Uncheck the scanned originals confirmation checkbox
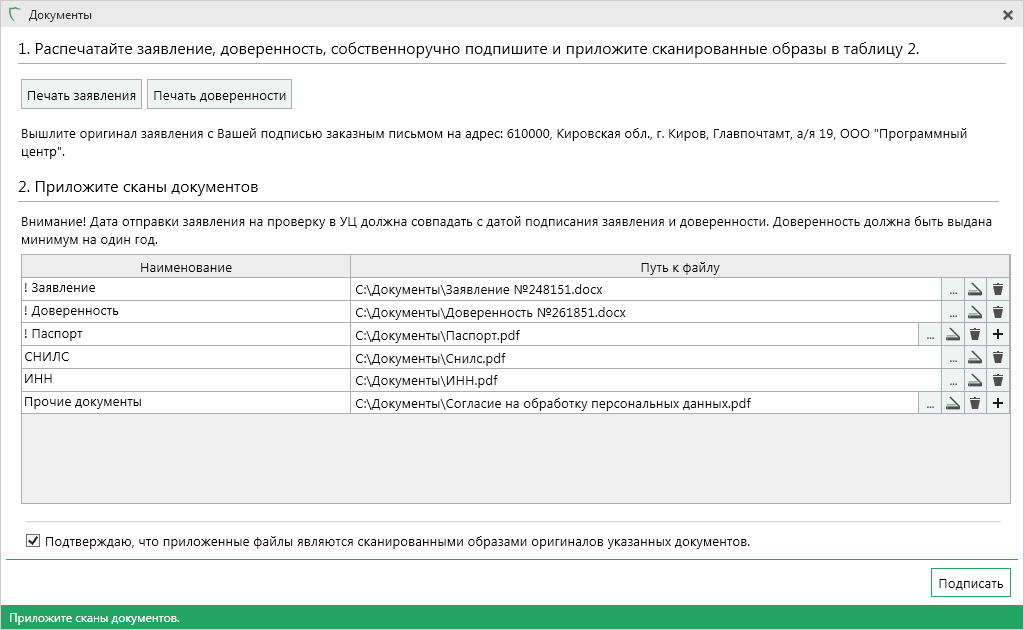This screenshot has width=1024, height=630. [33, 542]
